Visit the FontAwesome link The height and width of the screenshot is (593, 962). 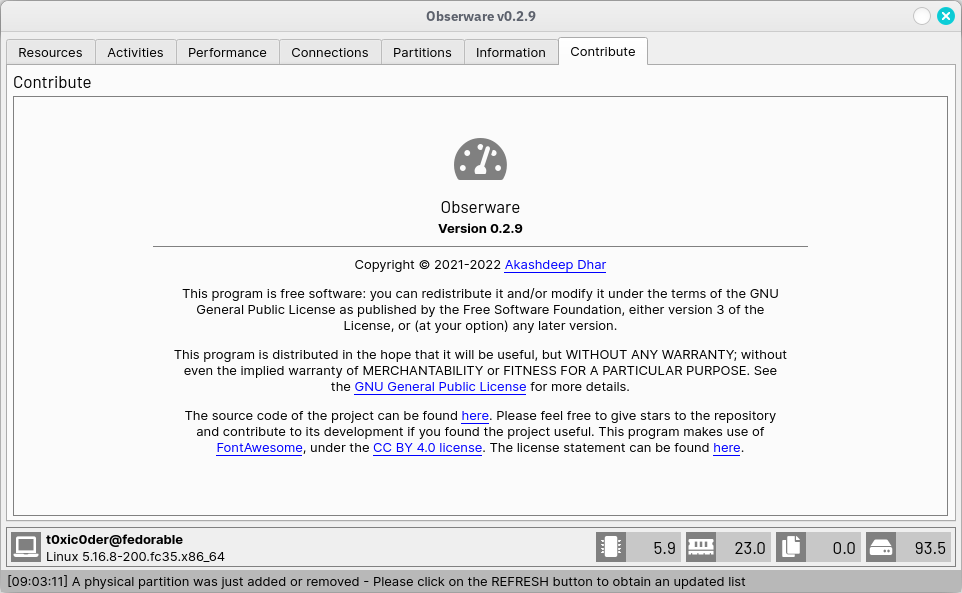pyautogui.click(x=259, y=447)
